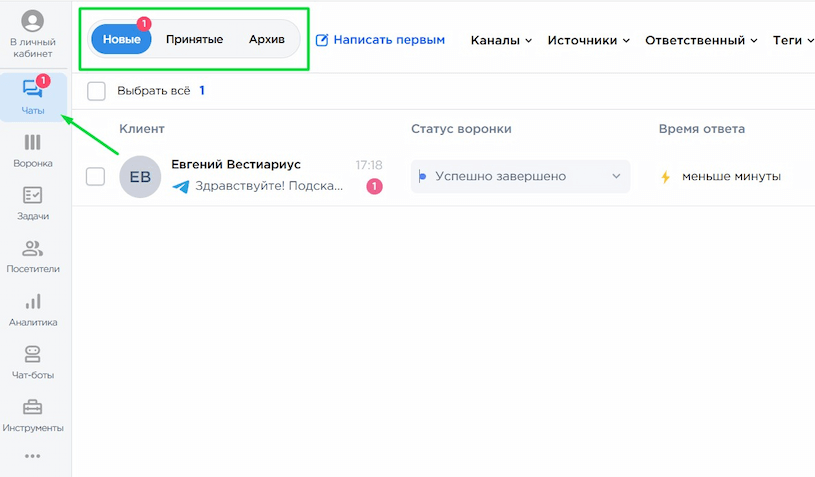The image size is (815, 477).
Task: Go to Задачи tasks section
Action: [x=33, y=203]
